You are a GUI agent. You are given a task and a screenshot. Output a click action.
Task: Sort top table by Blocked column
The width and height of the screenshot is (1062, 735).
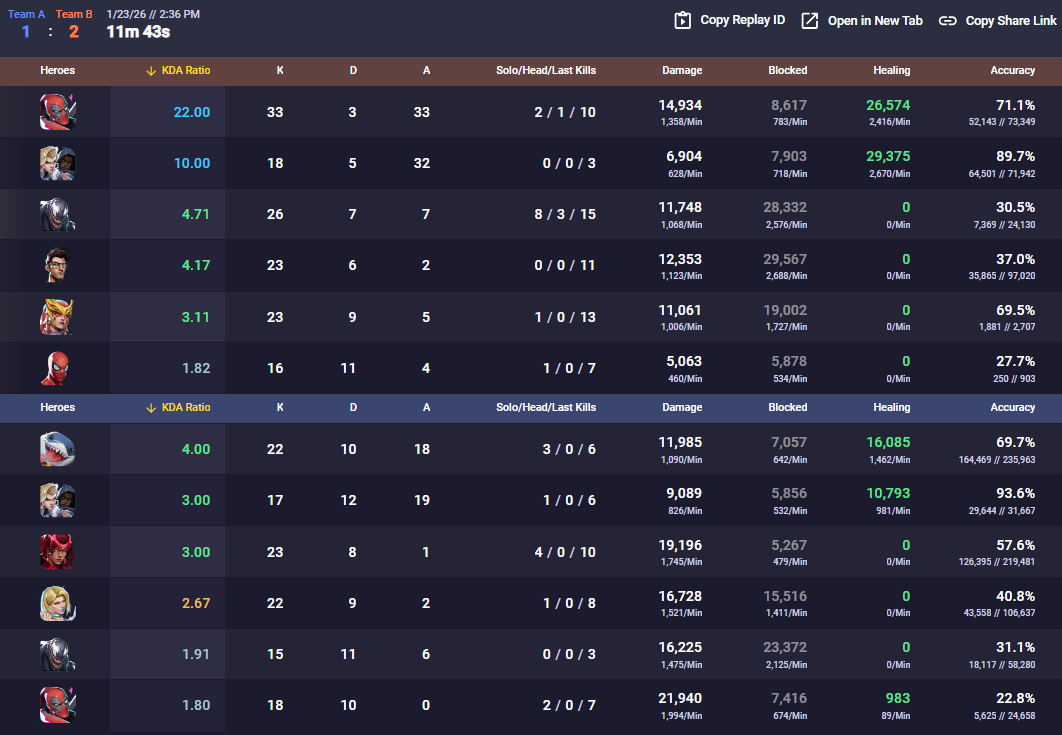(x=788, y=70)
